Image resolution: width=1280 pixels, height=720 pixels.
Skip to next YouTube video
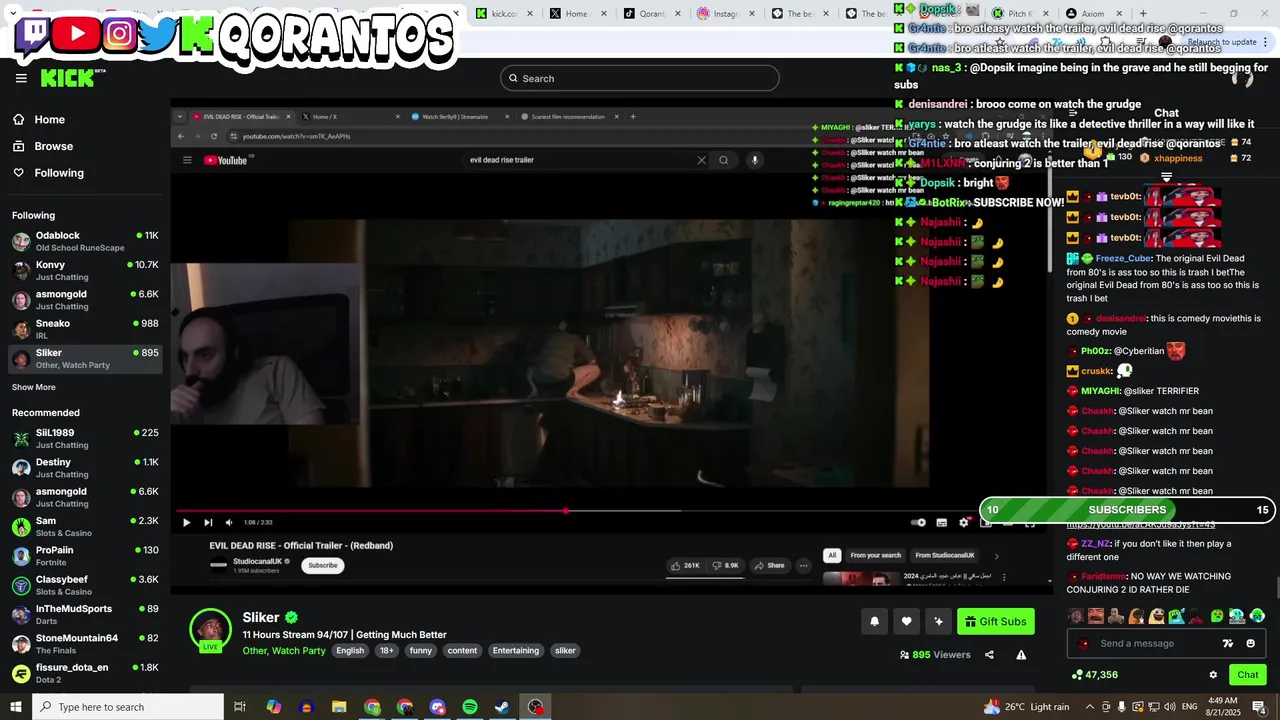208,522
